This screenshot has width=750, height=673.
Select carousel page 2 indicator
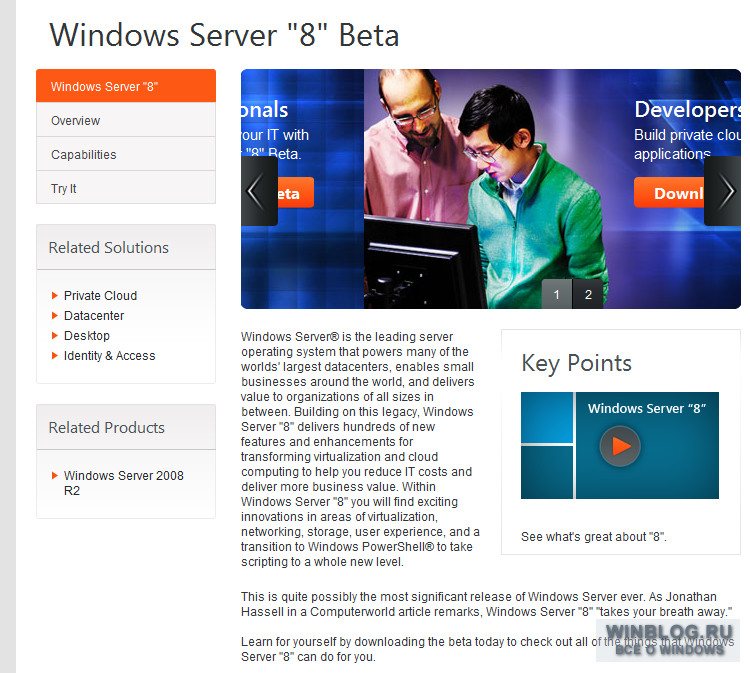pos(588,294)
